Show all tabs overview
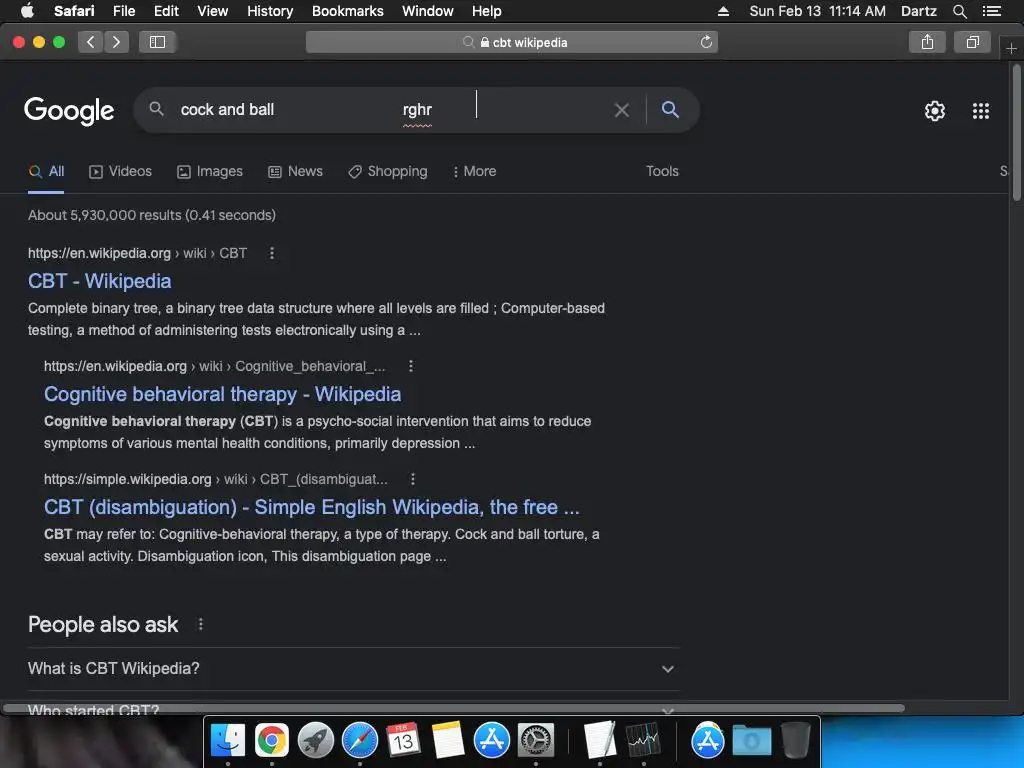 pyautogui.click(x=972, y=42)
